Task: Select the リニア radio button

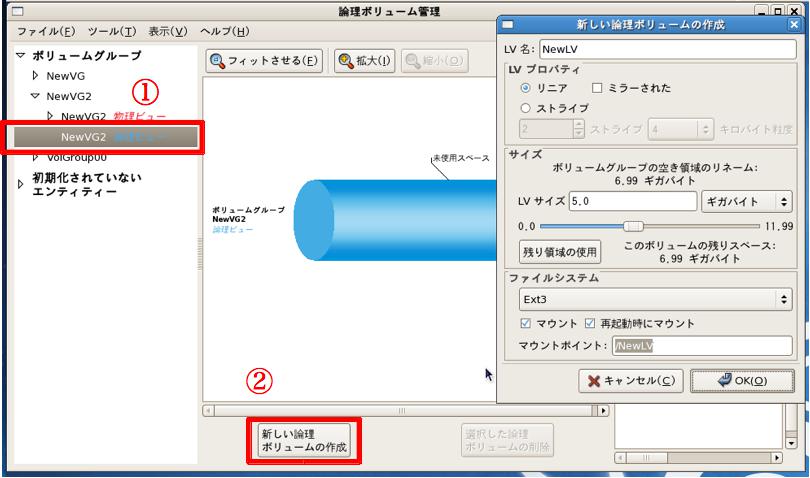Action: 526,88
